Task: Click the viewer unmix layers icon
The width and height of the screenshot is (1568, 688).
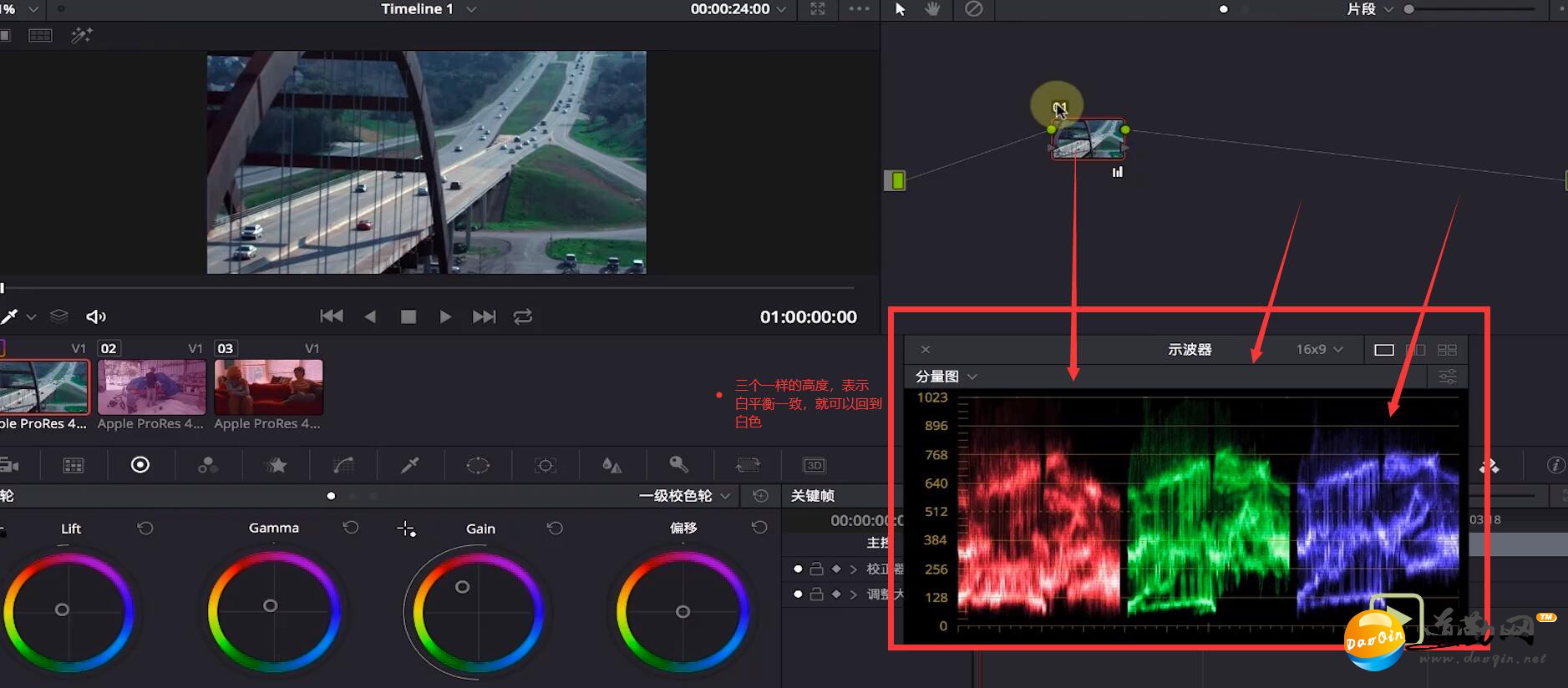Action: (58, 316)
